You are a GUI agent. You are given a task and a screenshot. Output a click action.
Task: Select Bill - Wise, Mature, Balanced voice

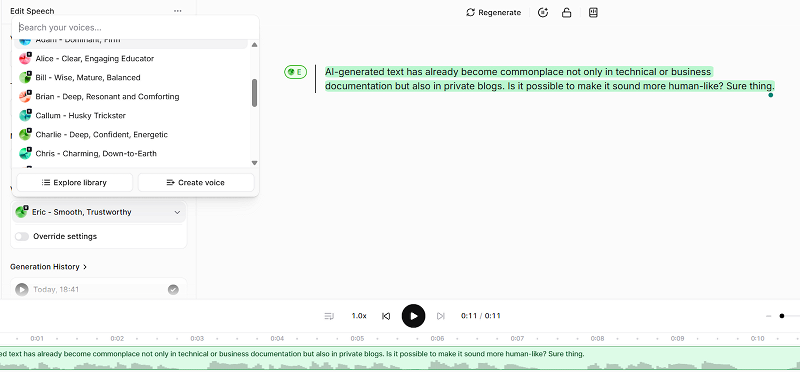131,78
